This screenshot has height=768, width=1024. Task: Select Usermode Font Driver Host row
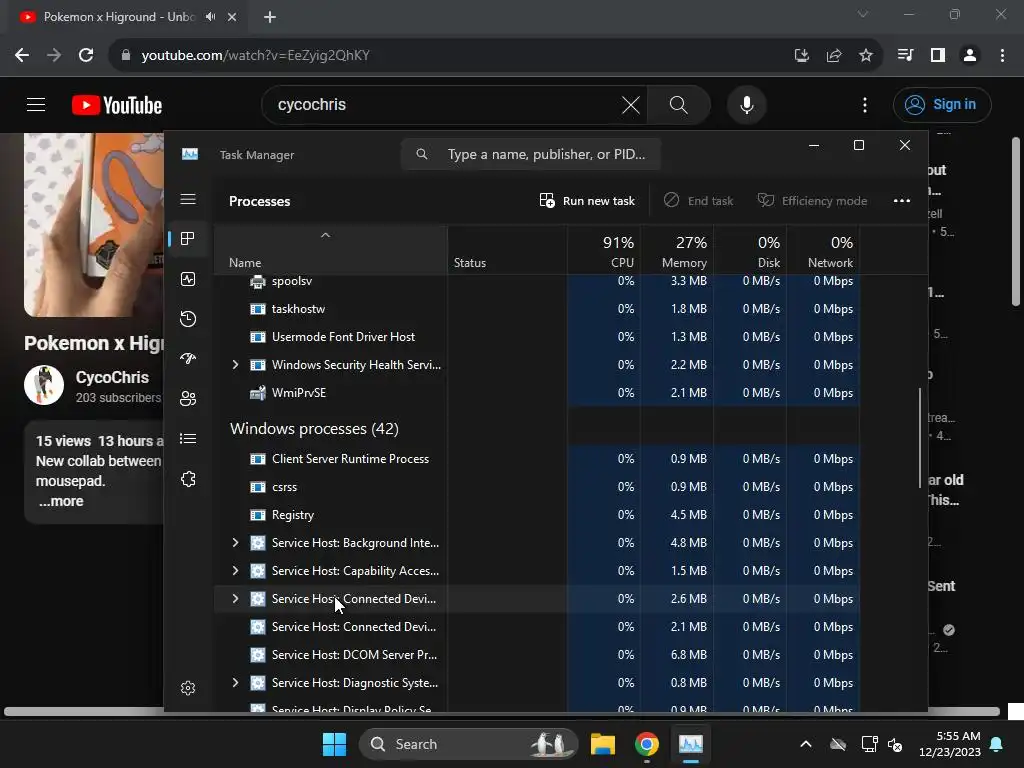point(537,337)
